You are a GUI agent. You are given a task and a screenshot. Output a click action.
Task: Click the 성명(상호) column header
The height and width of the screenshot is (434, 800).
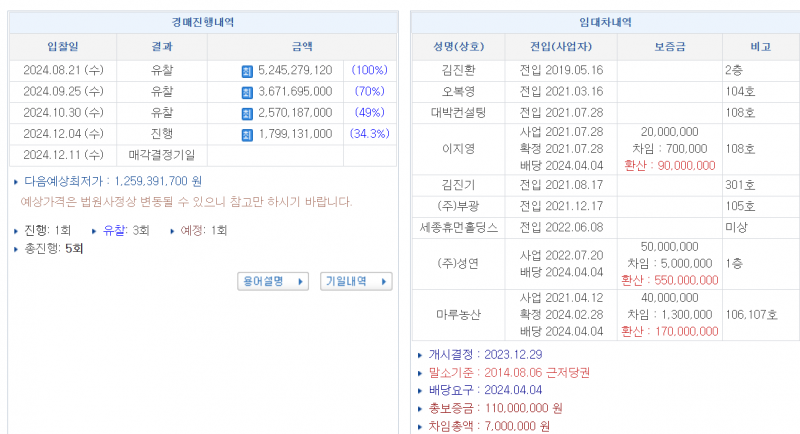pyautogui.click(x=458, y=46)
